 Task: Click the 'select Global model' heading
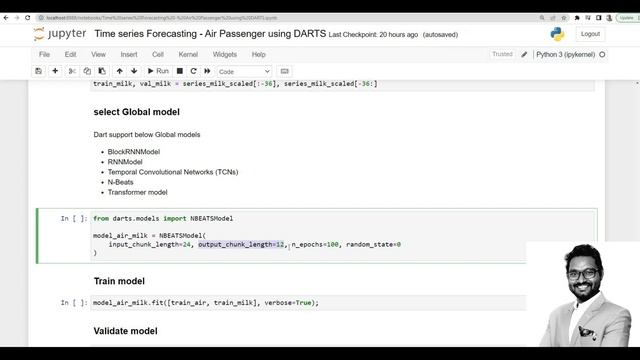point(136,112)
